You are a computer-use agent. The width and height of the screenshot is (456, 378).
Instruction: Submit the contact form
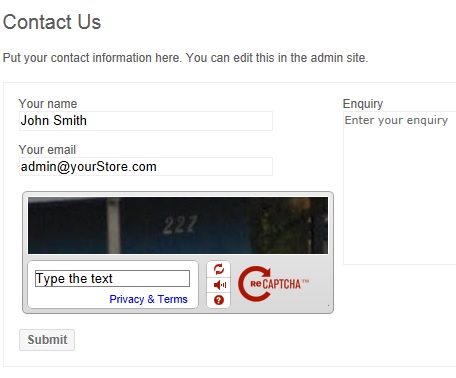click(x=47, y=340)
